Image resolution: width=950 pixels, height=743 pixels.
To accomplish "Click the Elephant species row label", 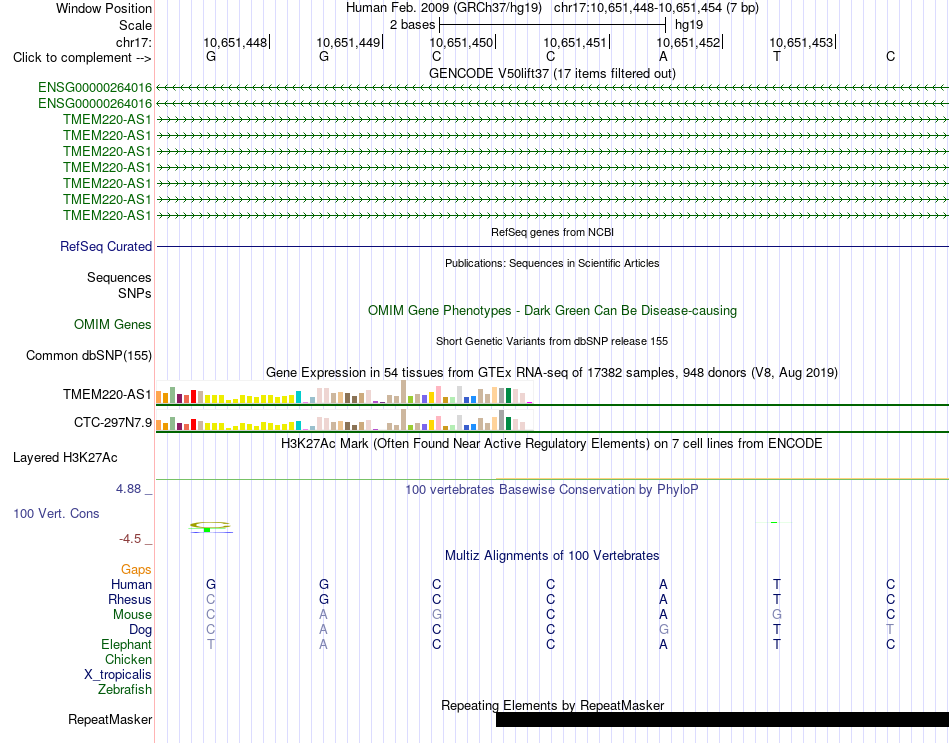I will click(x=126, y=644).
